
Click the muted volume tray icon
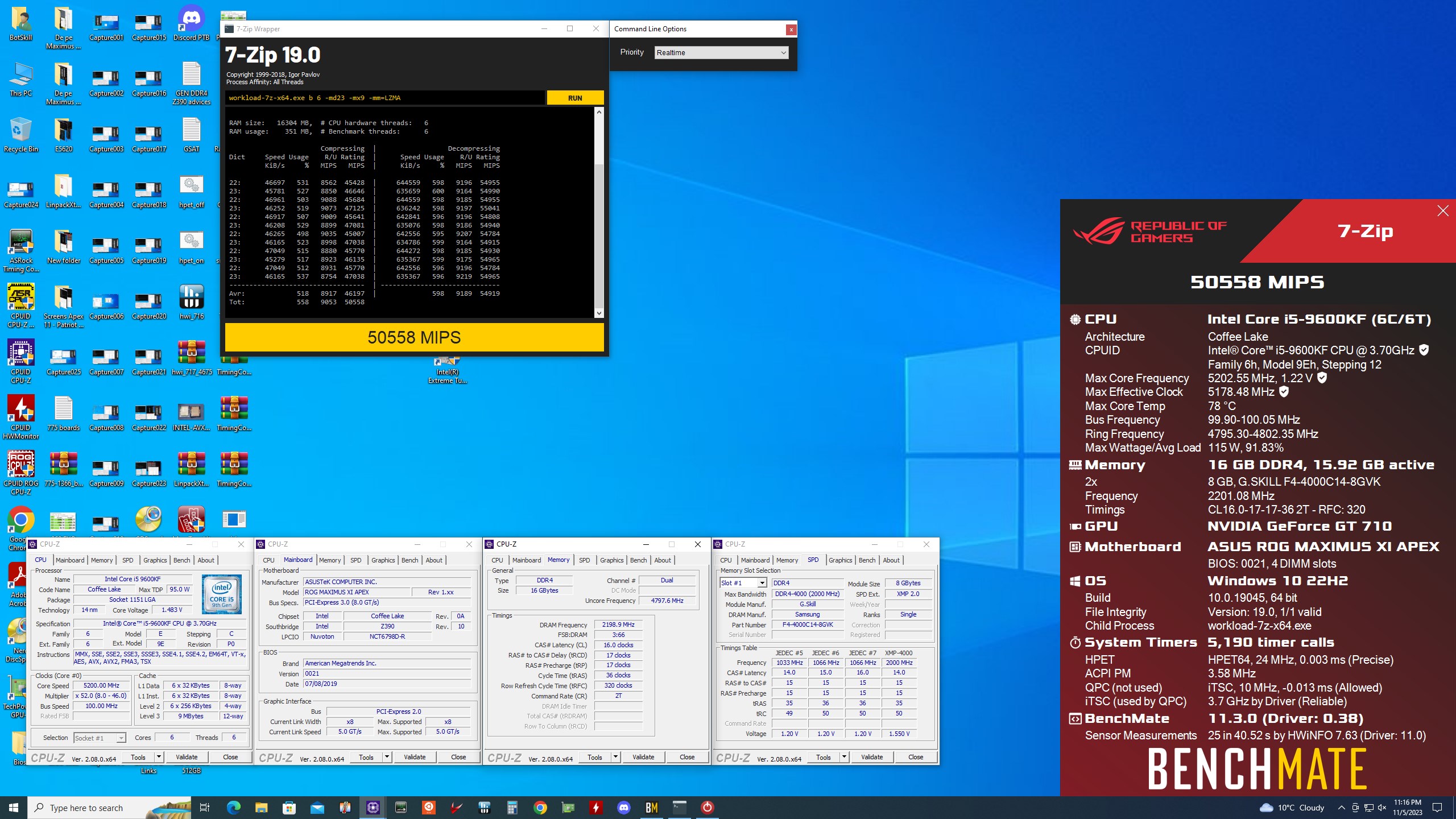coord(1382,808)
